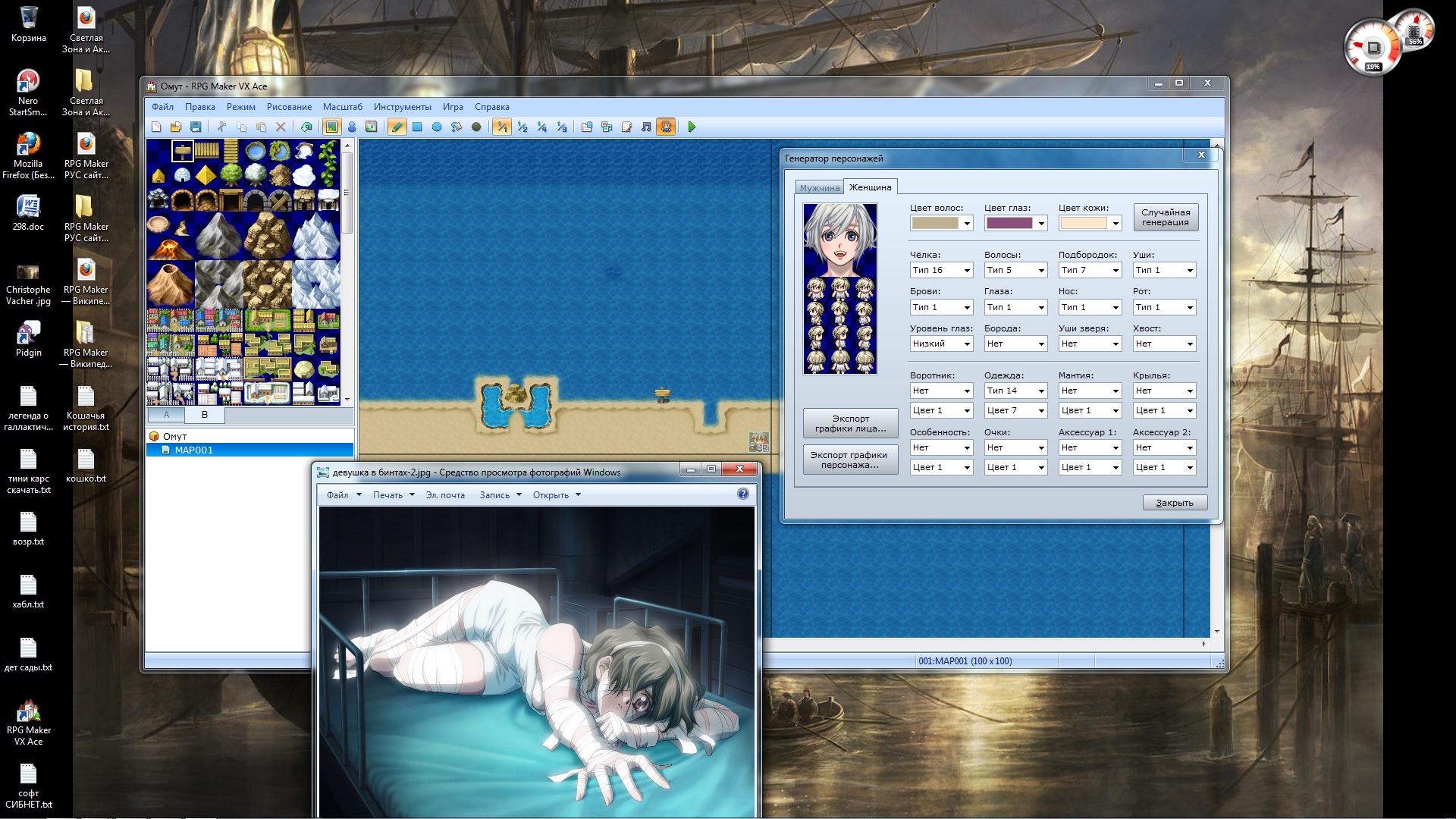Click Эл. почта in photo viewer
Viewport: 1456px width, 819px height.
pos(445,495)
